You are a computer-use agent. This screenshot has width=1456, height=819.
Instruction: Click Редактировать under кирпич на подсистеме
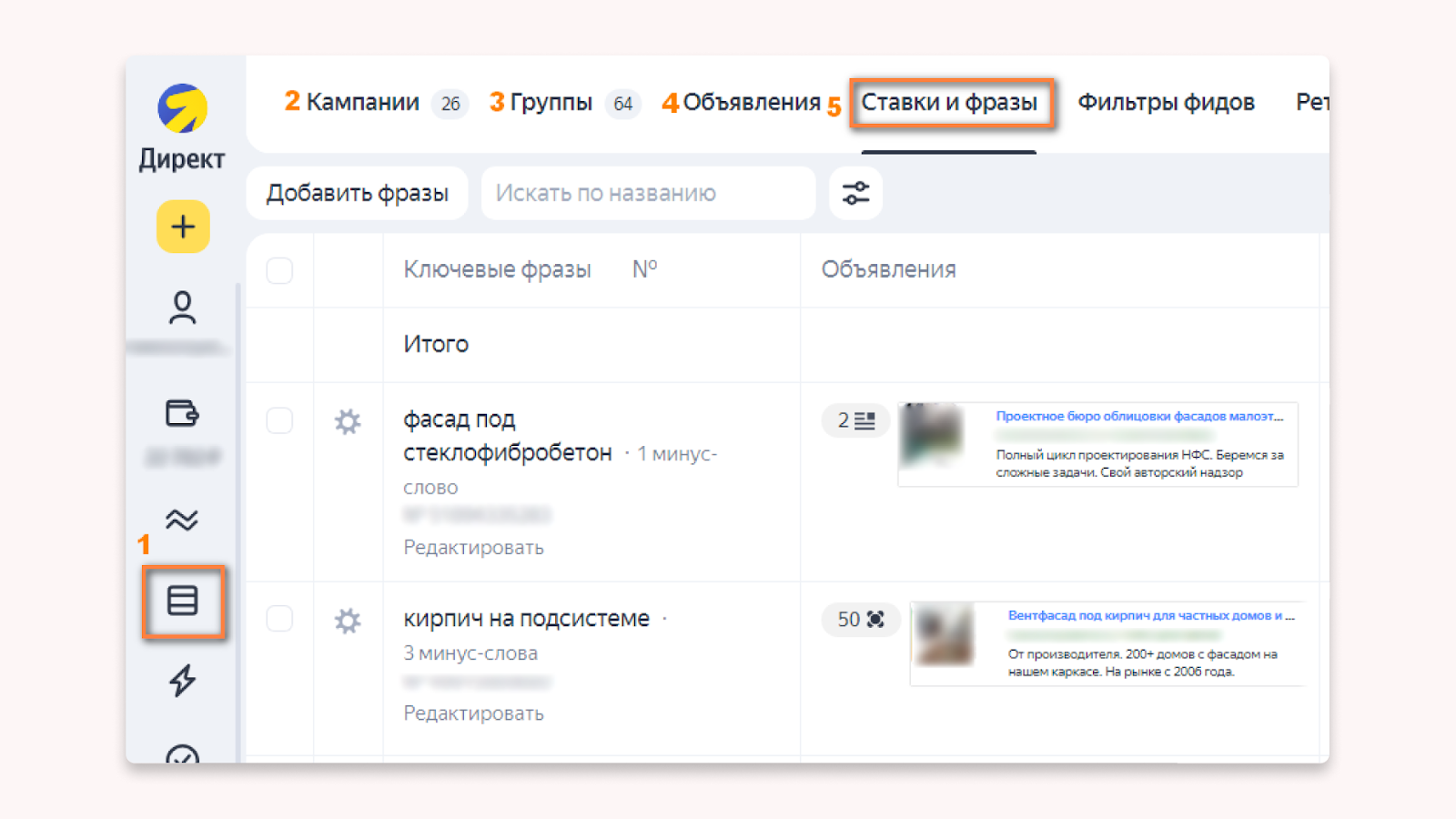[x=473, y=713]
